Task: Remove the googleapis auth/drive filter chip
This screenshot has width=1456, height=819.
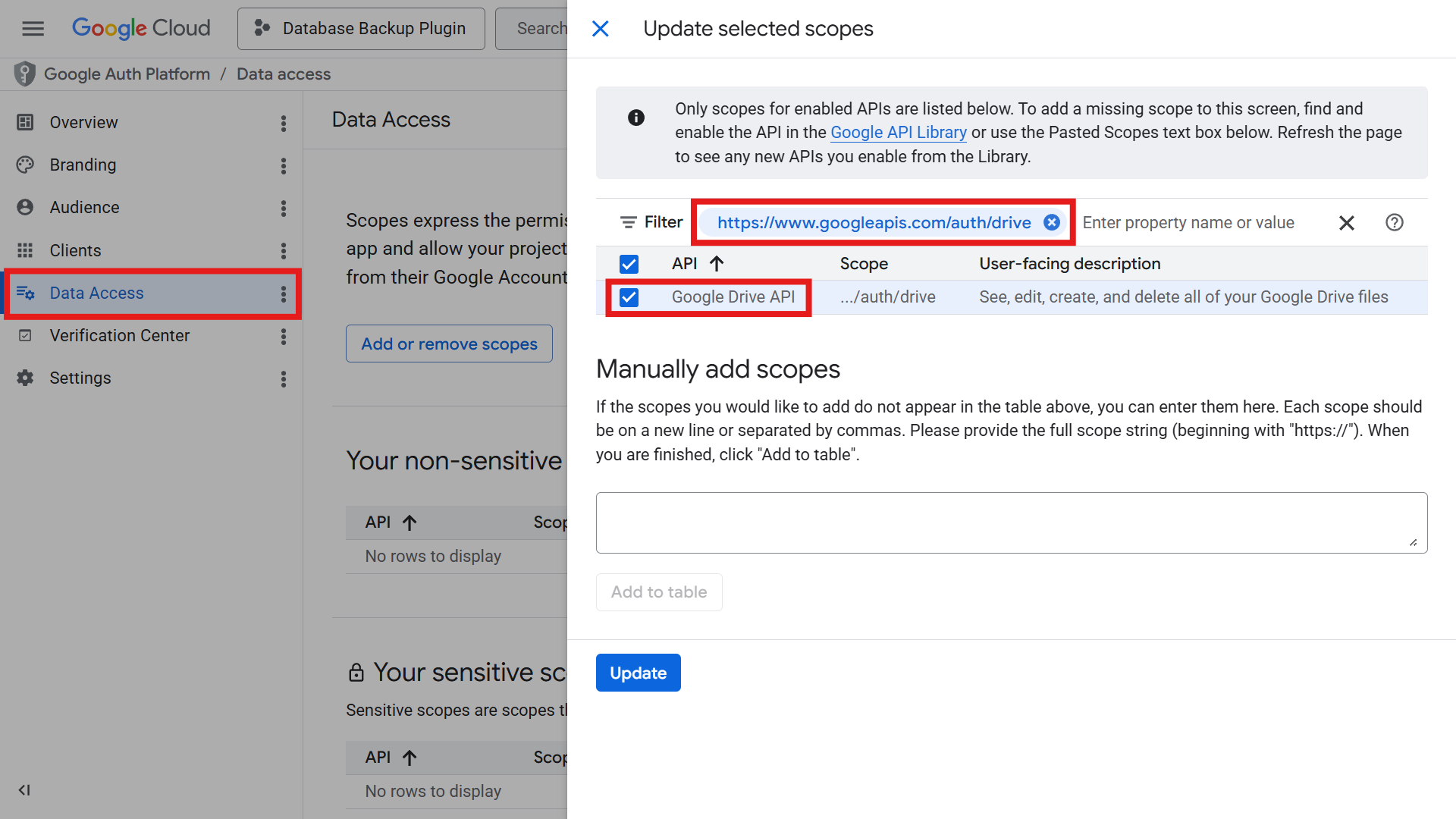Action: 1051,222
